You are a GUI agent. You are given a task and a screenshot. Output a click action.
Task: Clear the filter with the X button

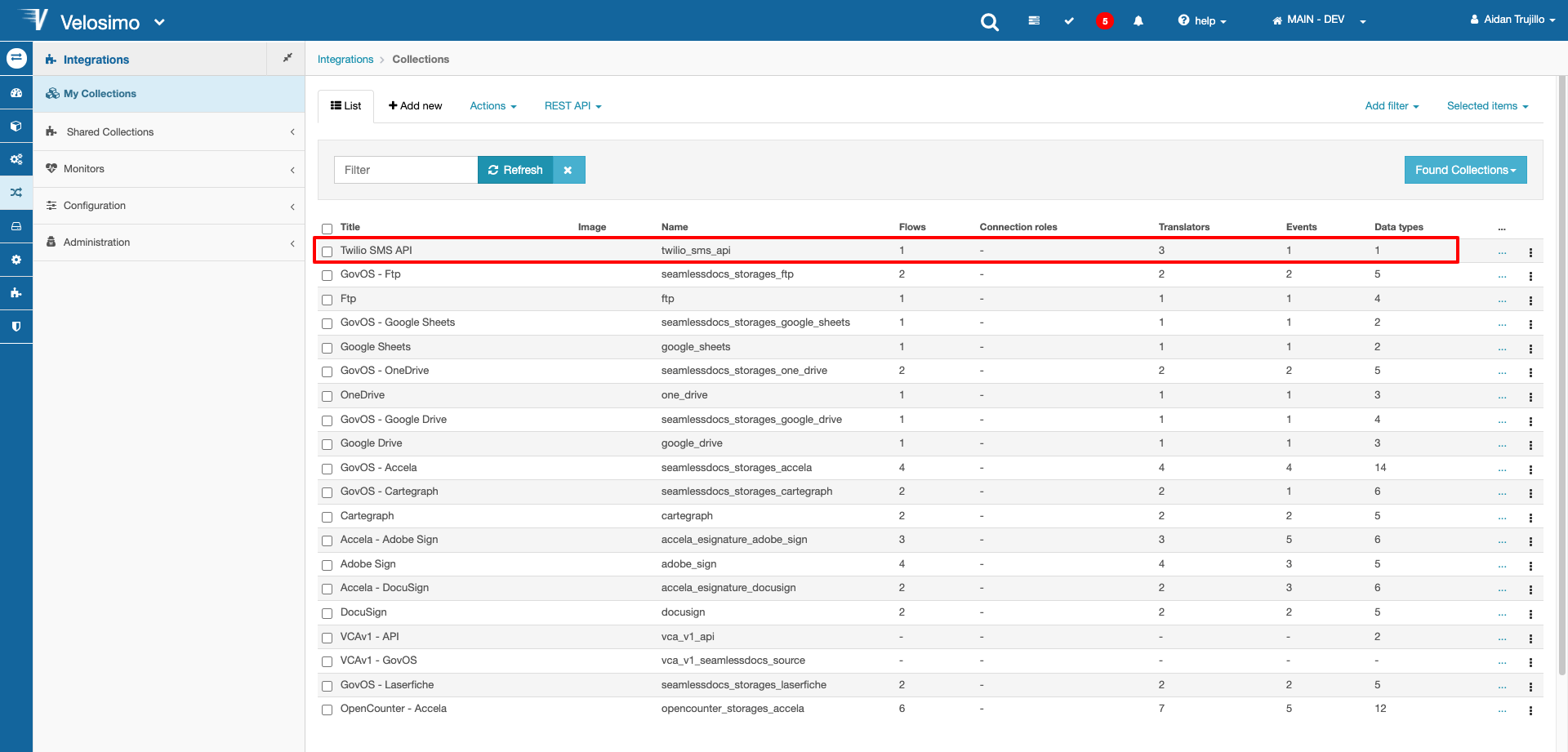[x=568, y=170]
